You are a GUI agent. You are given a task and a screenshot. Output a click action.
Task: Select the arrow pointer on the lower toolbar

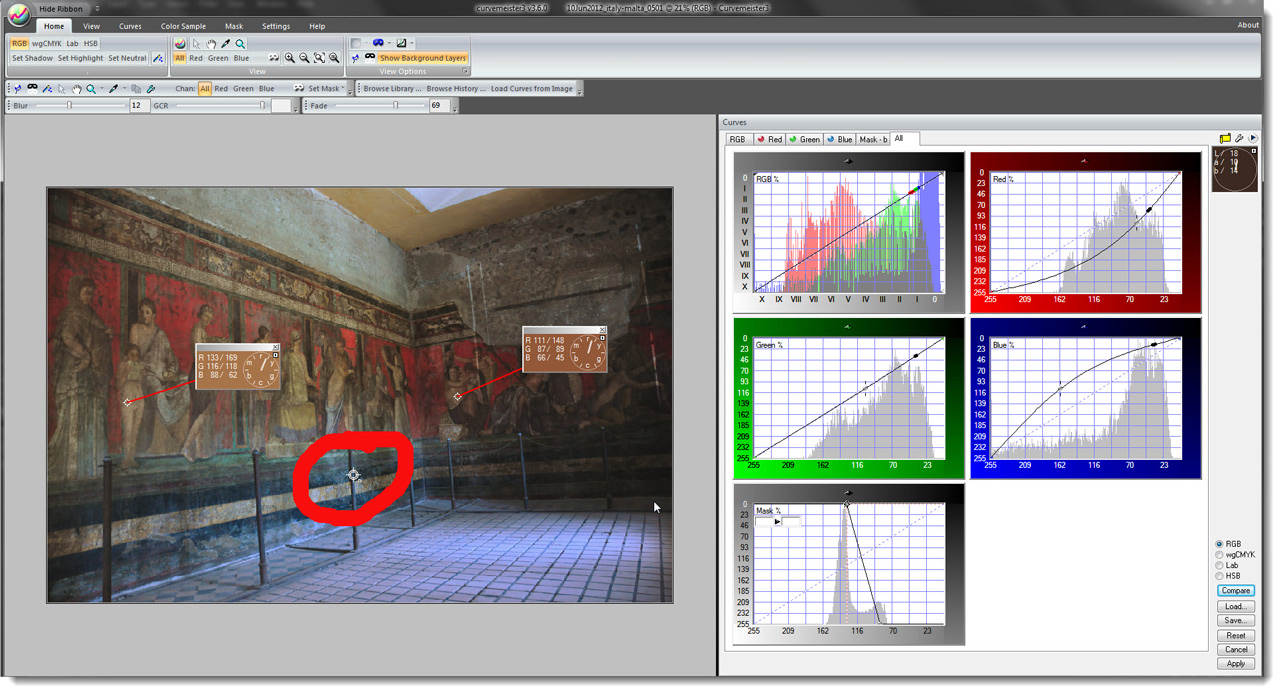[x=62, y=88]
